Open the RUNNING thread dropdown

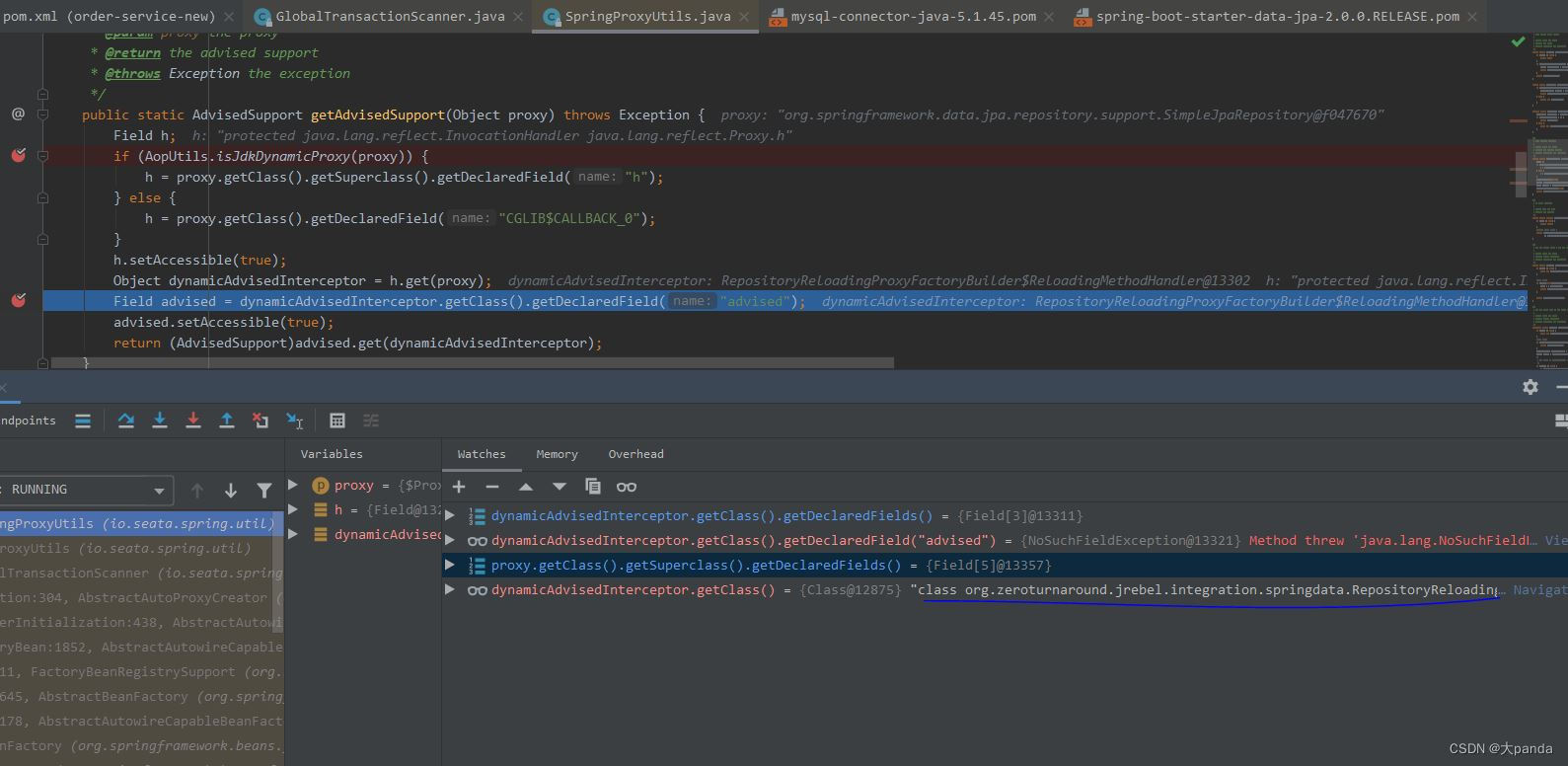87,490
